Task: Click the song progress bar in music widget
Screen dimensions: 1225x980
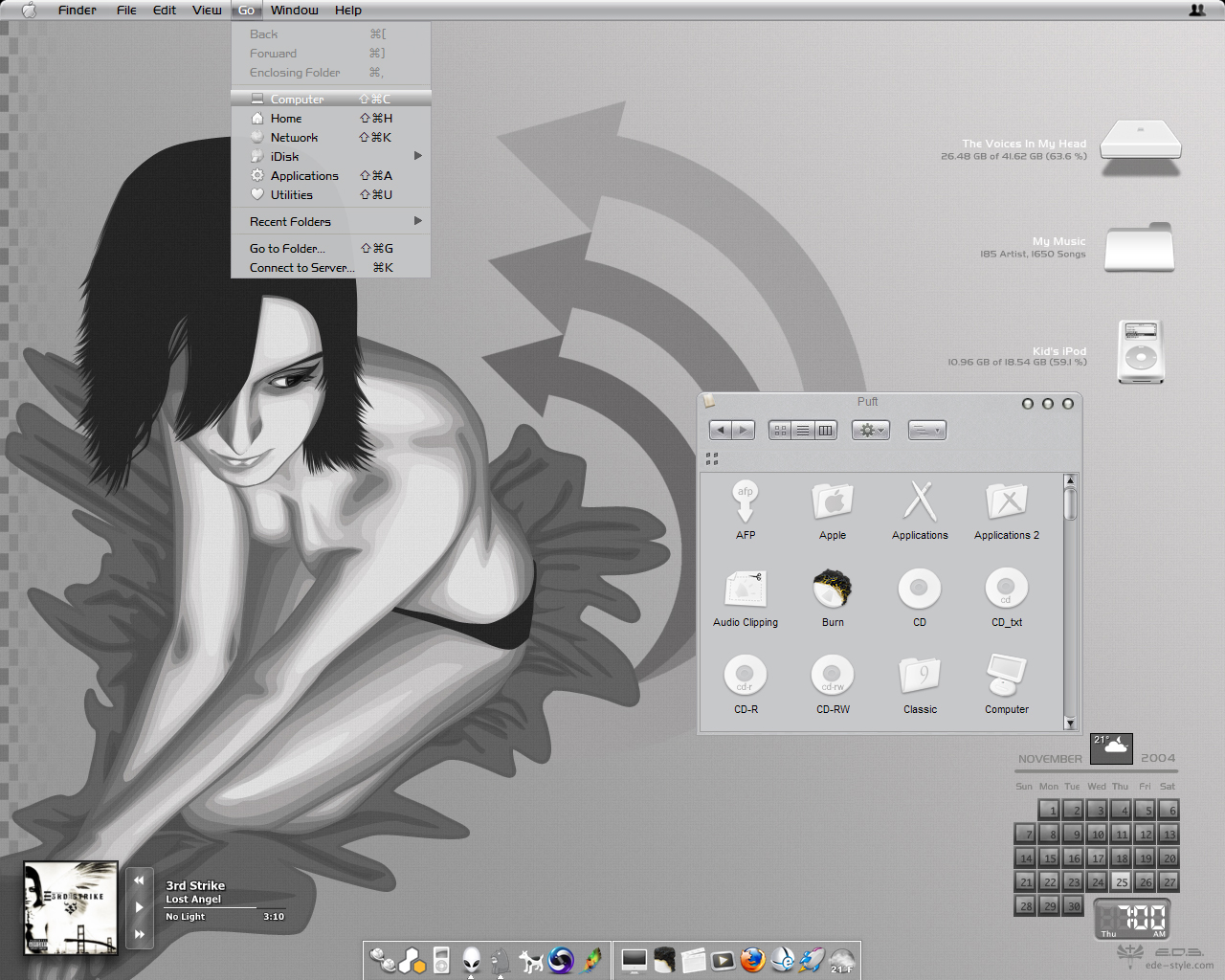Action: click(x=225, y=907)
